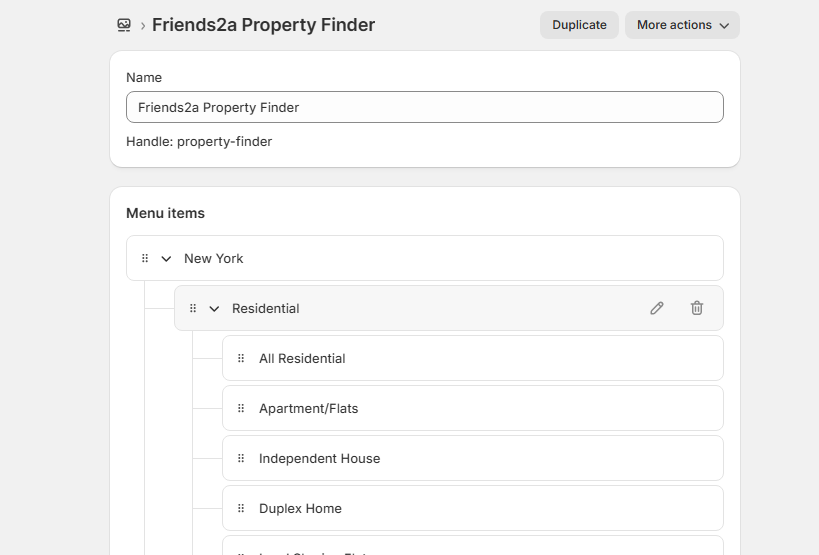Grab the Independent House drag handle
The height and width of the screenshot is (555, 819).
click(x=241, y=458)
